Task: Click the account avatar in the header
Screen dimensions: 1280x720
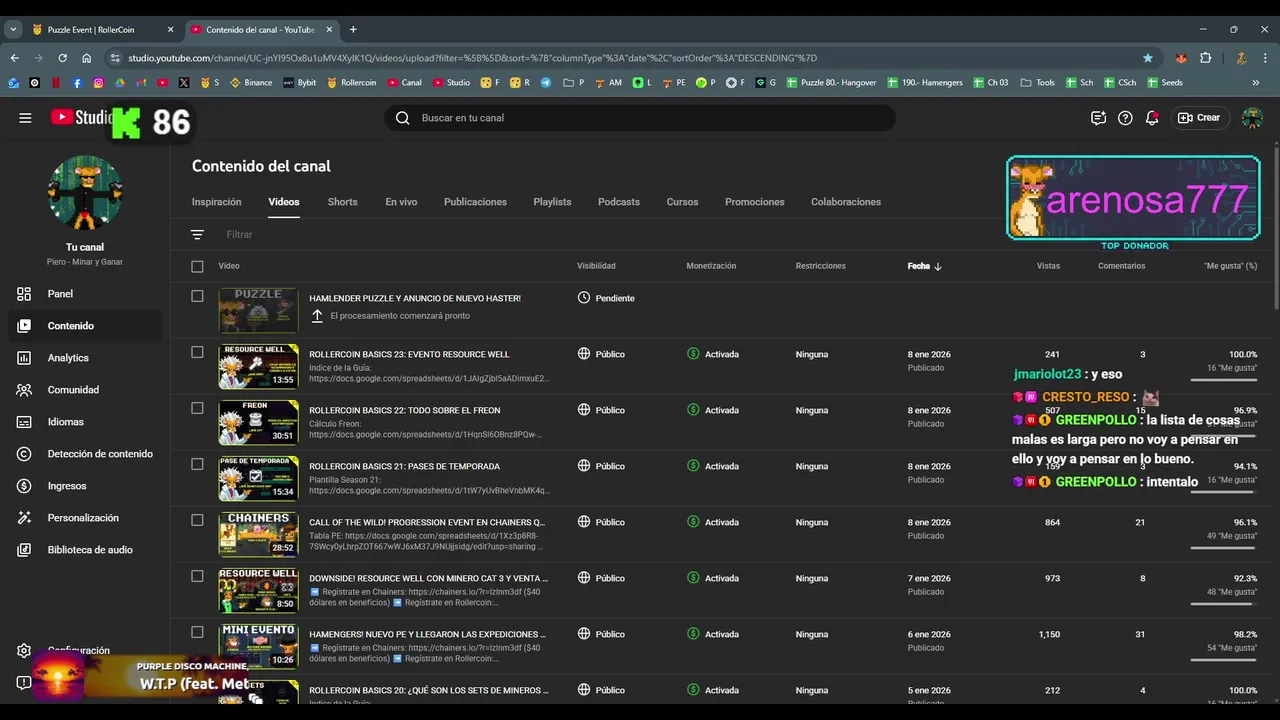Action: [1252, 118]
